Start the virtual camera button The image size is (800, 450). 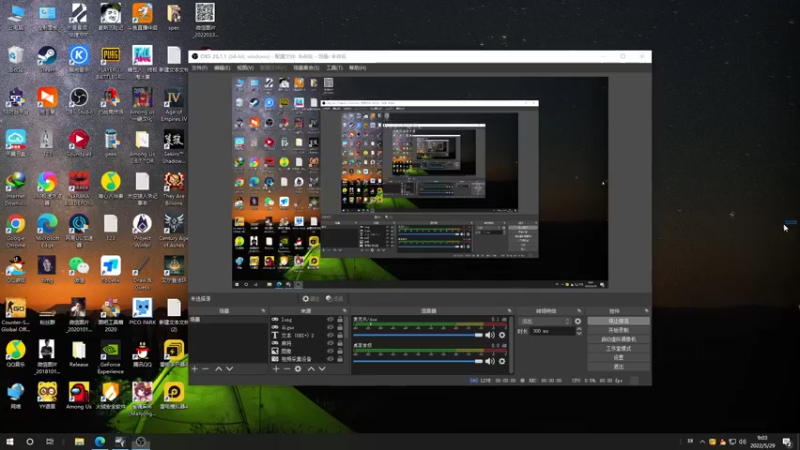click(x=618, y=339)
